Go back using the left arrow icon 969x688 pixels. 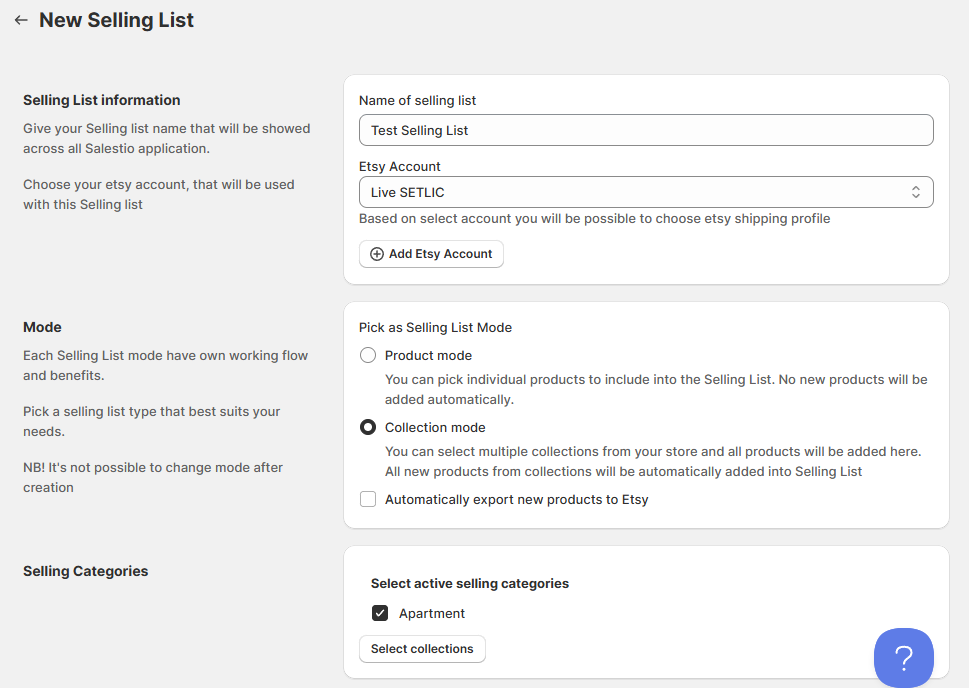pyautogui.click(x=21, y=20)
